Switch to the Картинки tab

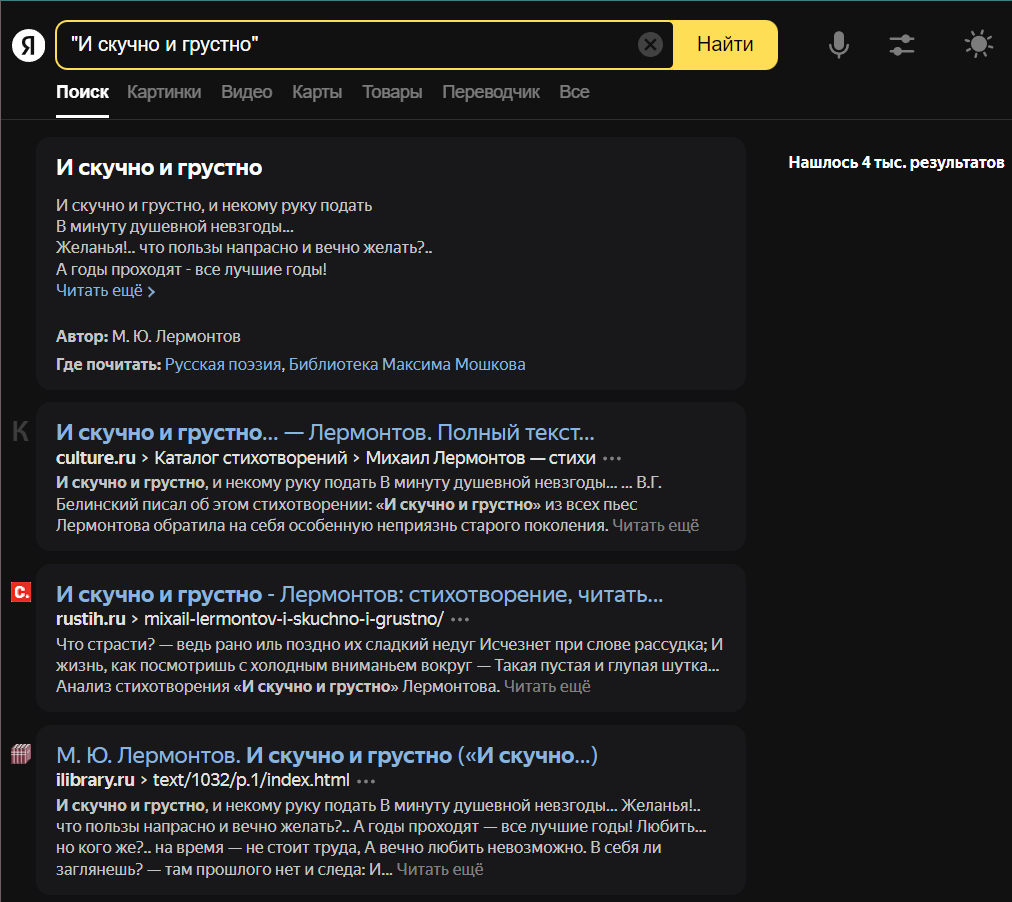tap(164, 92)
